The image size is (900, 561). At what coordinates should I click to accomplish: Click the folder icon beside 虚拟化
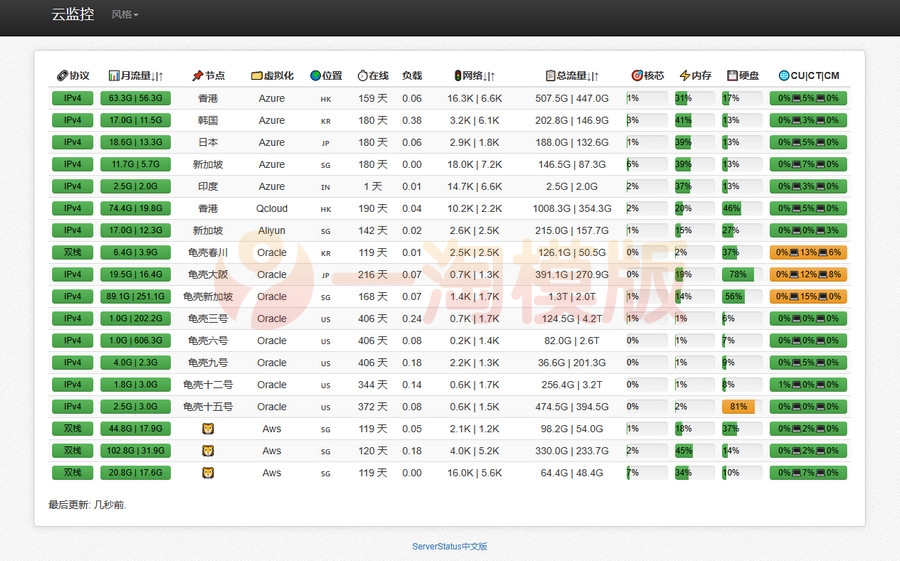pyautogui.click(x=257, y=75)
